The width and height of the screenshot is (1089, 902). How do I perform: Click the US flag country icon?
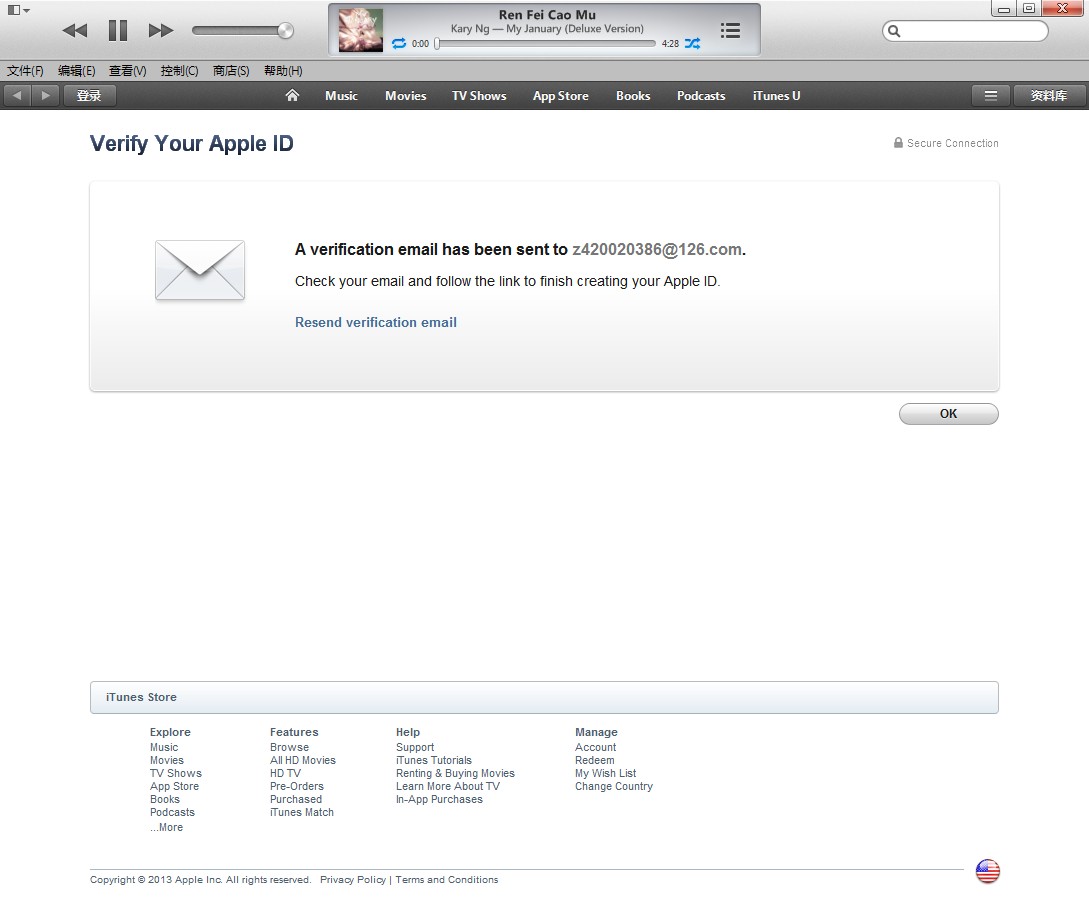(x=988, y=871)
